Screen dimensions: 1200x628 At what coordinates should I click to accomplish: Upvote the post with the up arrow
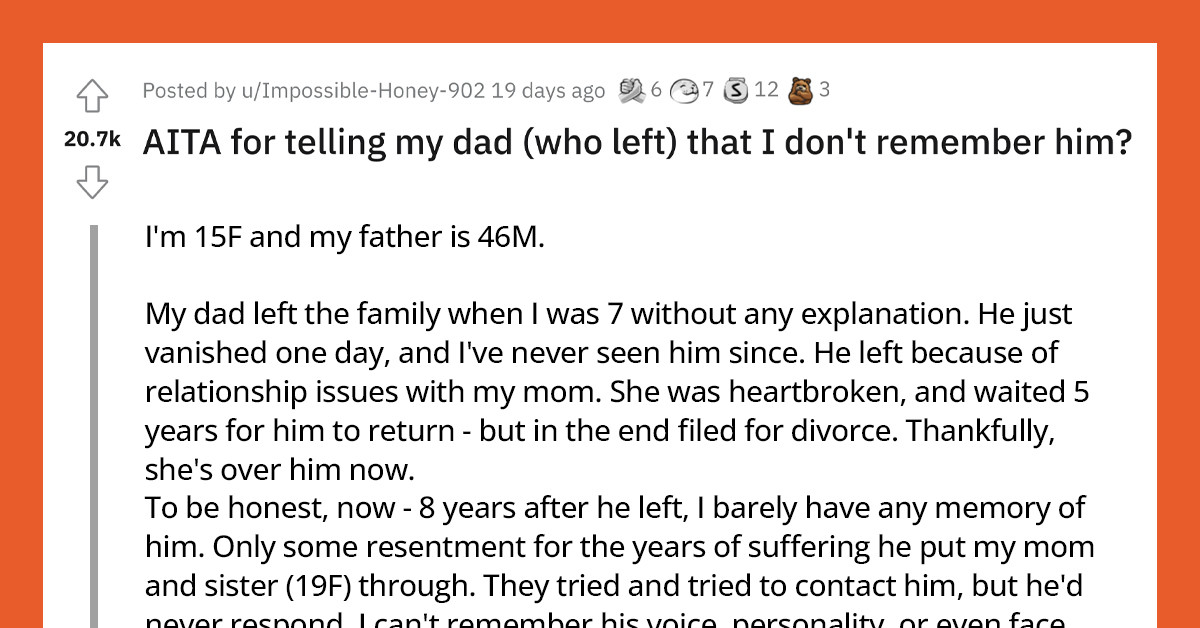tap(92, 97)
